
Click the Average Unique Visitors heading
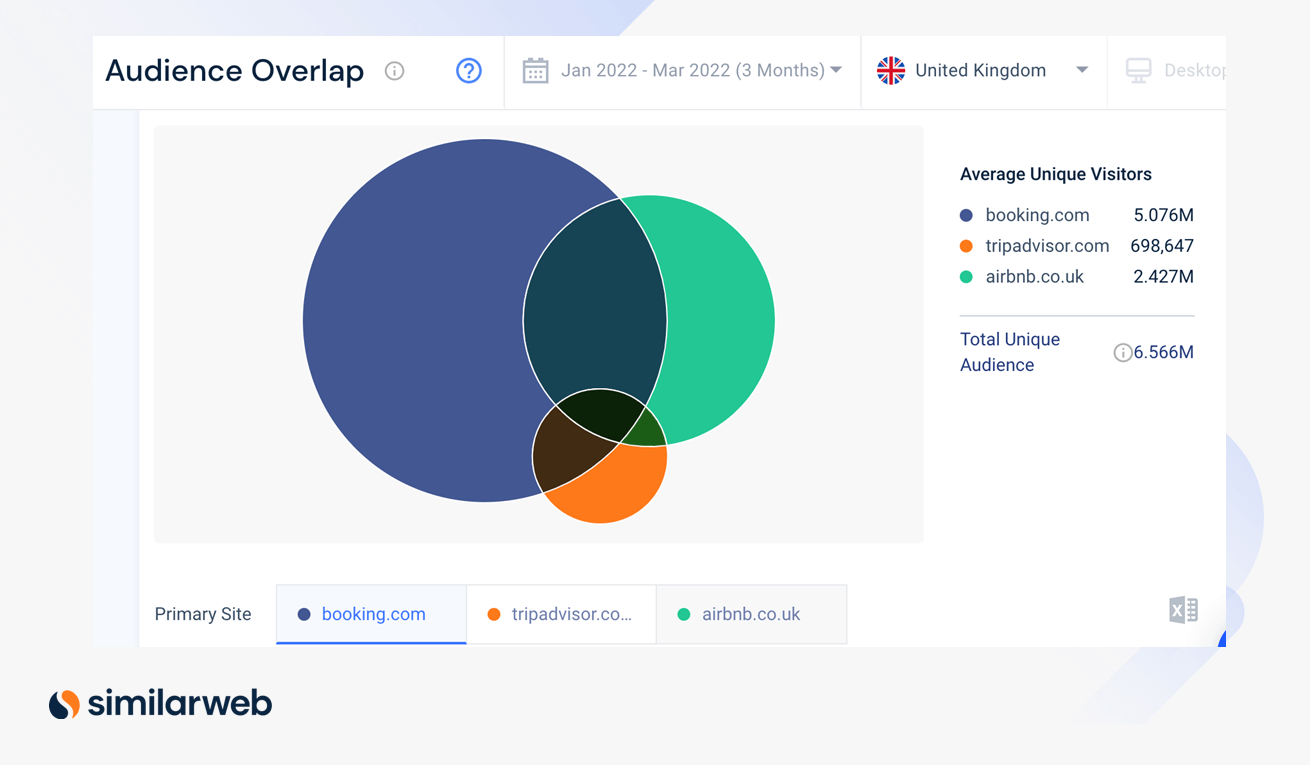pyautogui.click(x=1056, y=174)
